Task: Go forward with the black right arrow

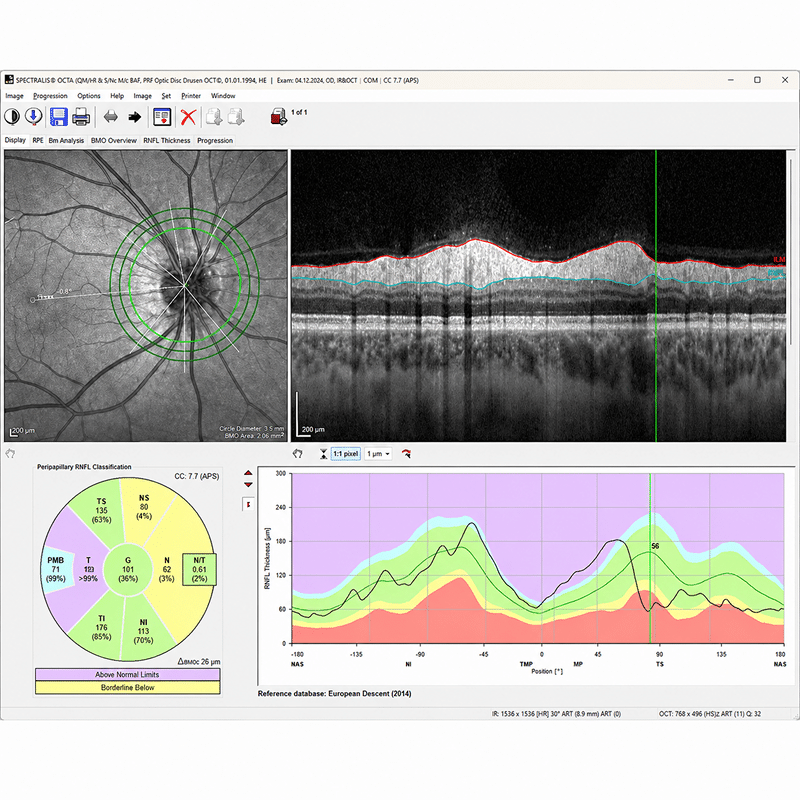Action: (x=135, y=117)
